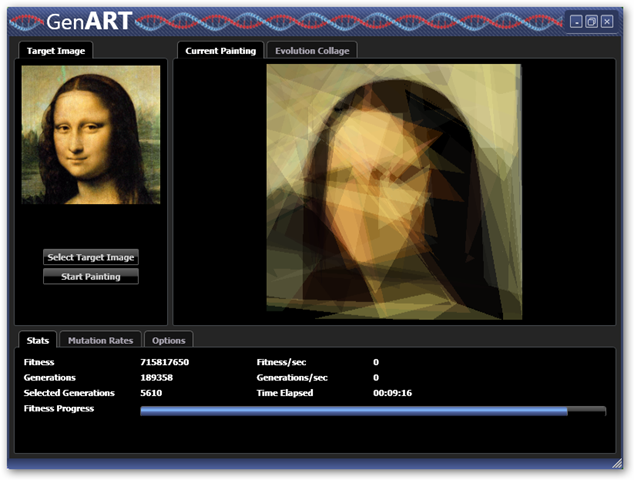
Task: Click the GenART logo title
Action: click(89, 21)
